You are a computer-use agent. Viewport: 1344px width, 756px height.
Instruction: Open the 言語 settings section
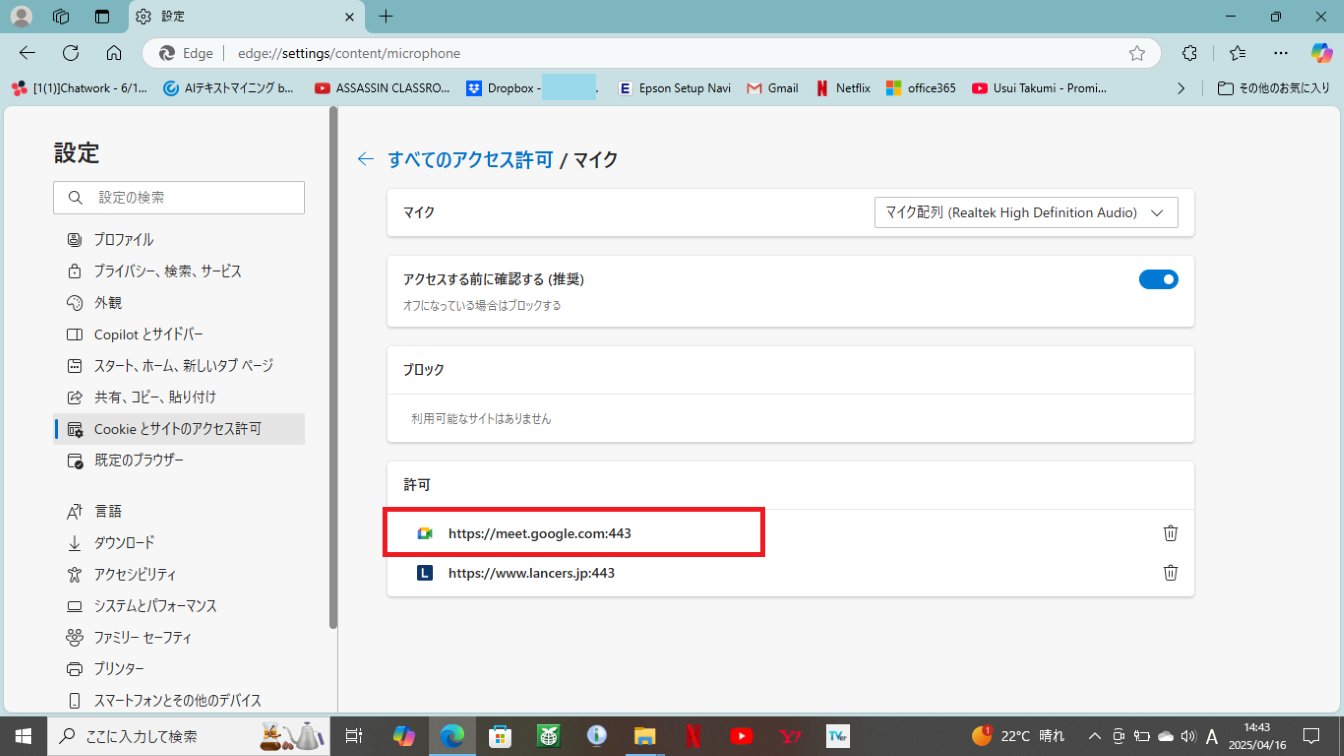click(108, 511)
